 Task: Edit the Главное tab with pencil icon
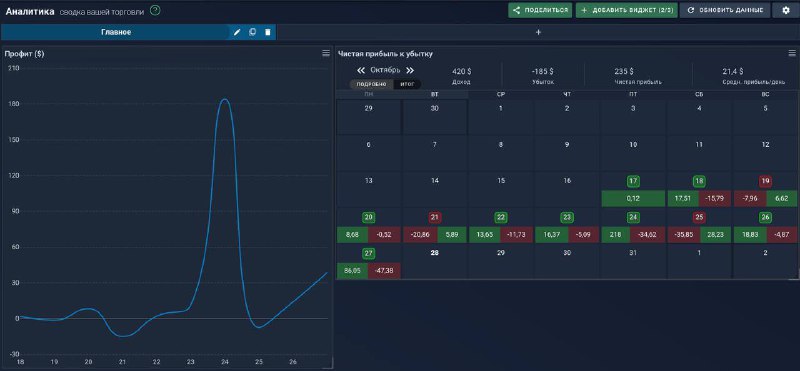coord(237,32)
